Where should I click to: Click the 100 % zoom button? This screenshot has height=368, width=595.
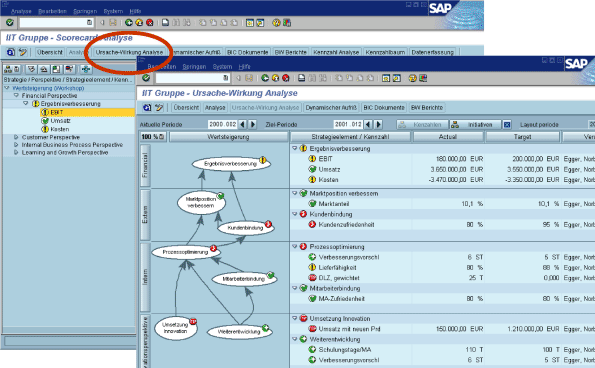pyautogui.click(x=153, y=137)
